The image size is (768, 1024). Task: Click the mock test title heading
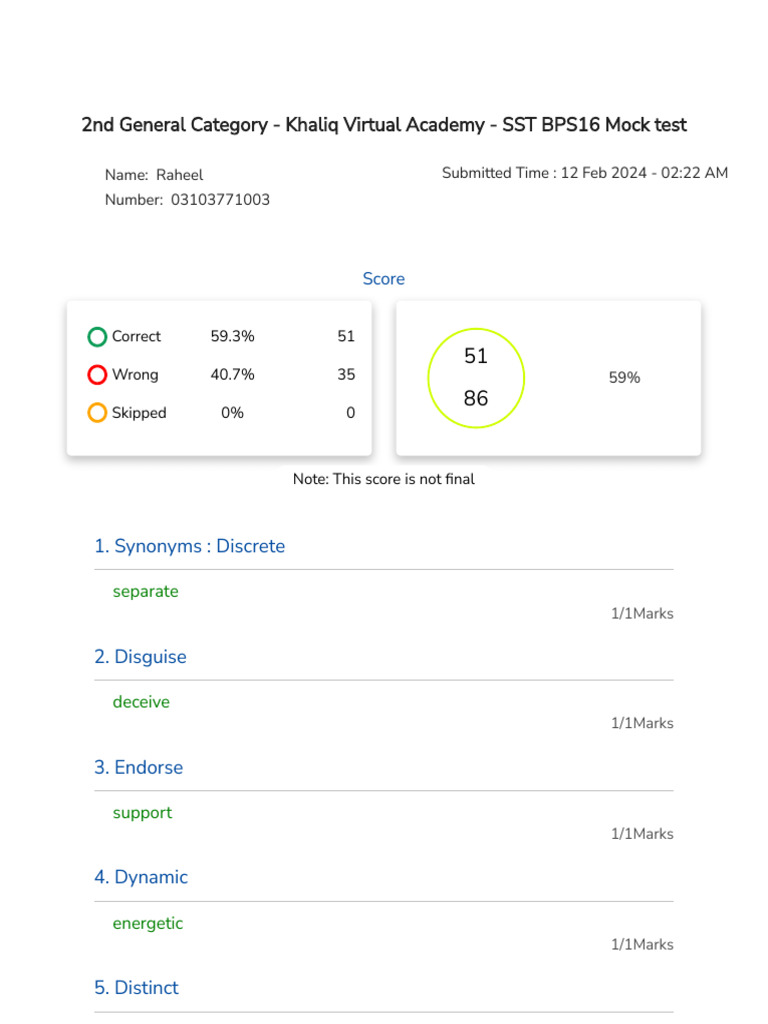pos(384,125)
